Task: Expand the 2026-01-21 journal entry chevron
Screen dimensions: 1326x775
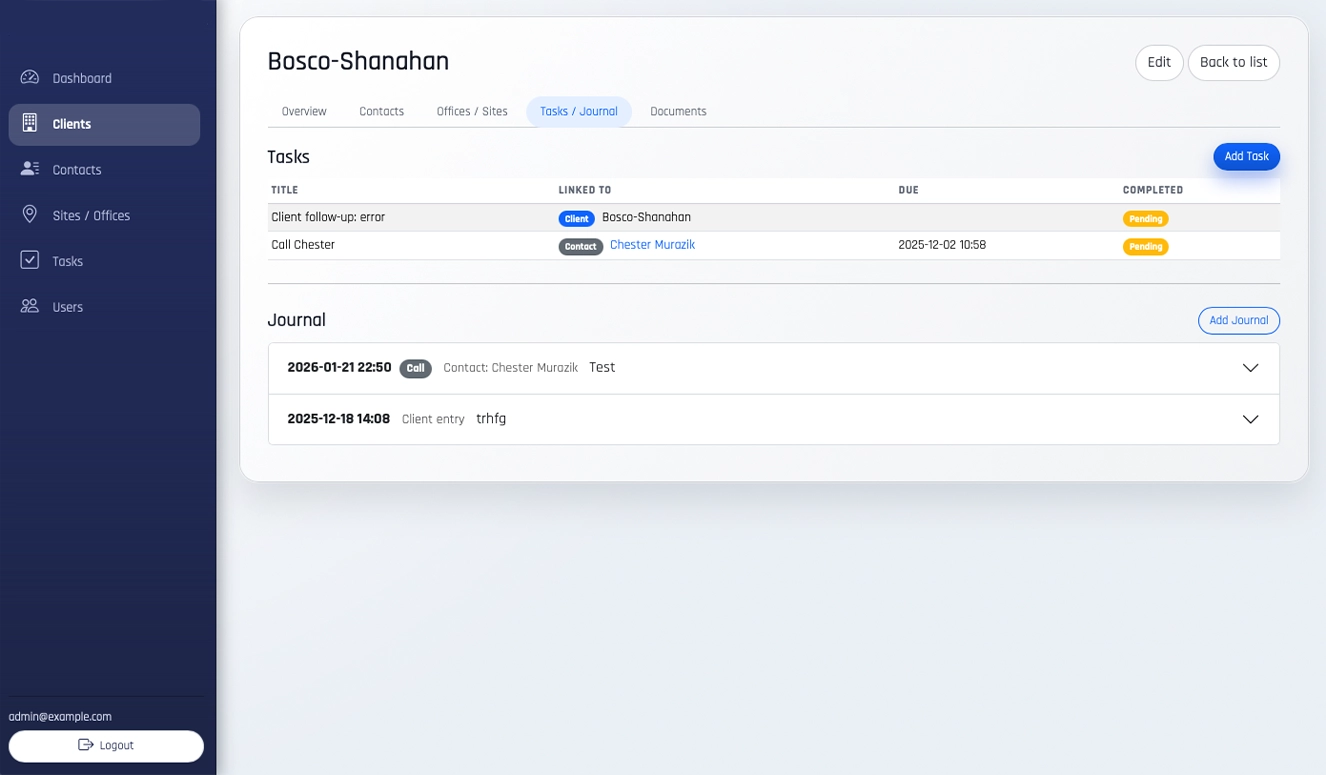Action: tap(1249, 368)
